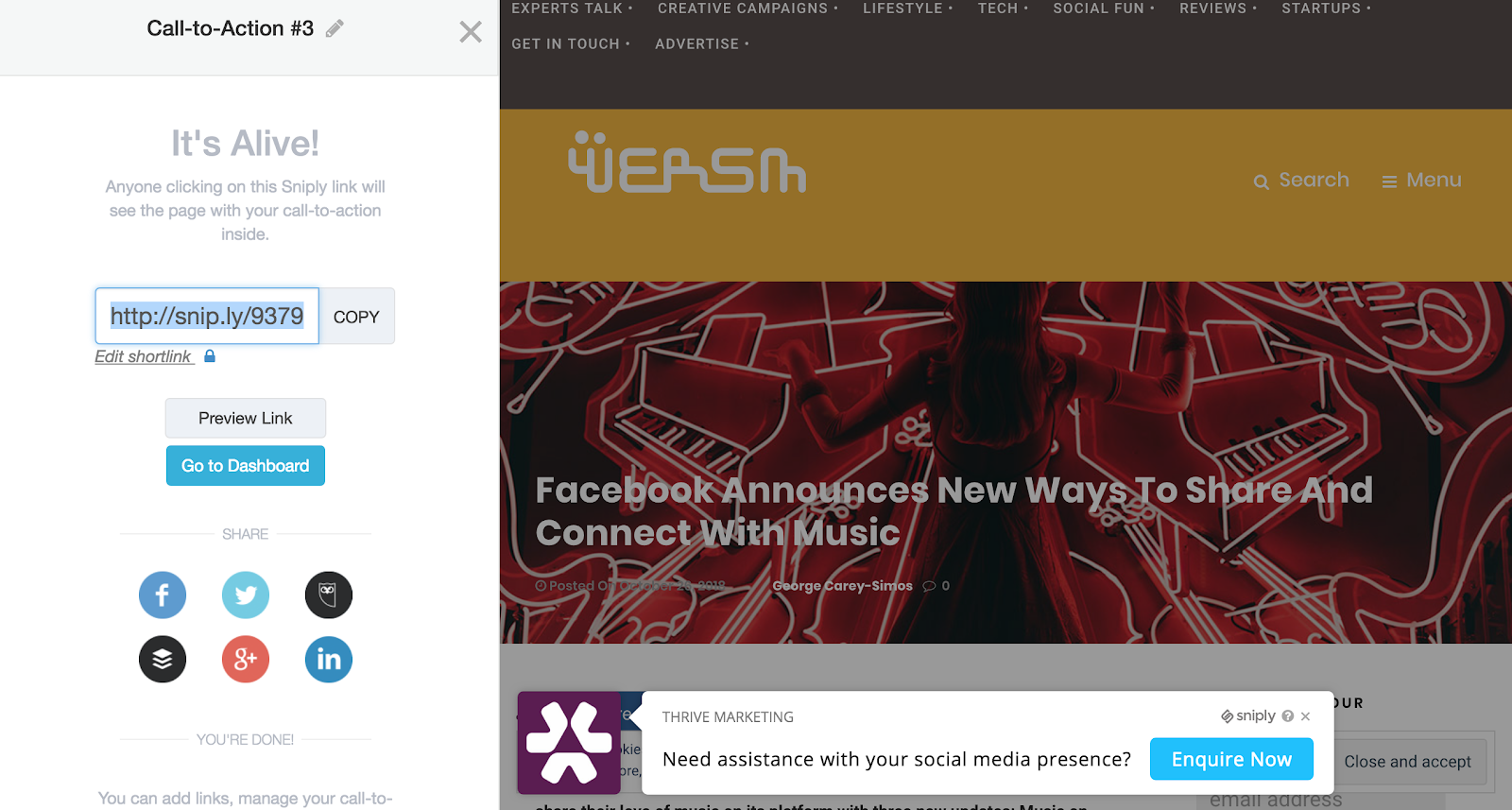Select the snip.ly URL field
The width and height of the screenshot is (1512, 810).
click(x=207, y=316)
